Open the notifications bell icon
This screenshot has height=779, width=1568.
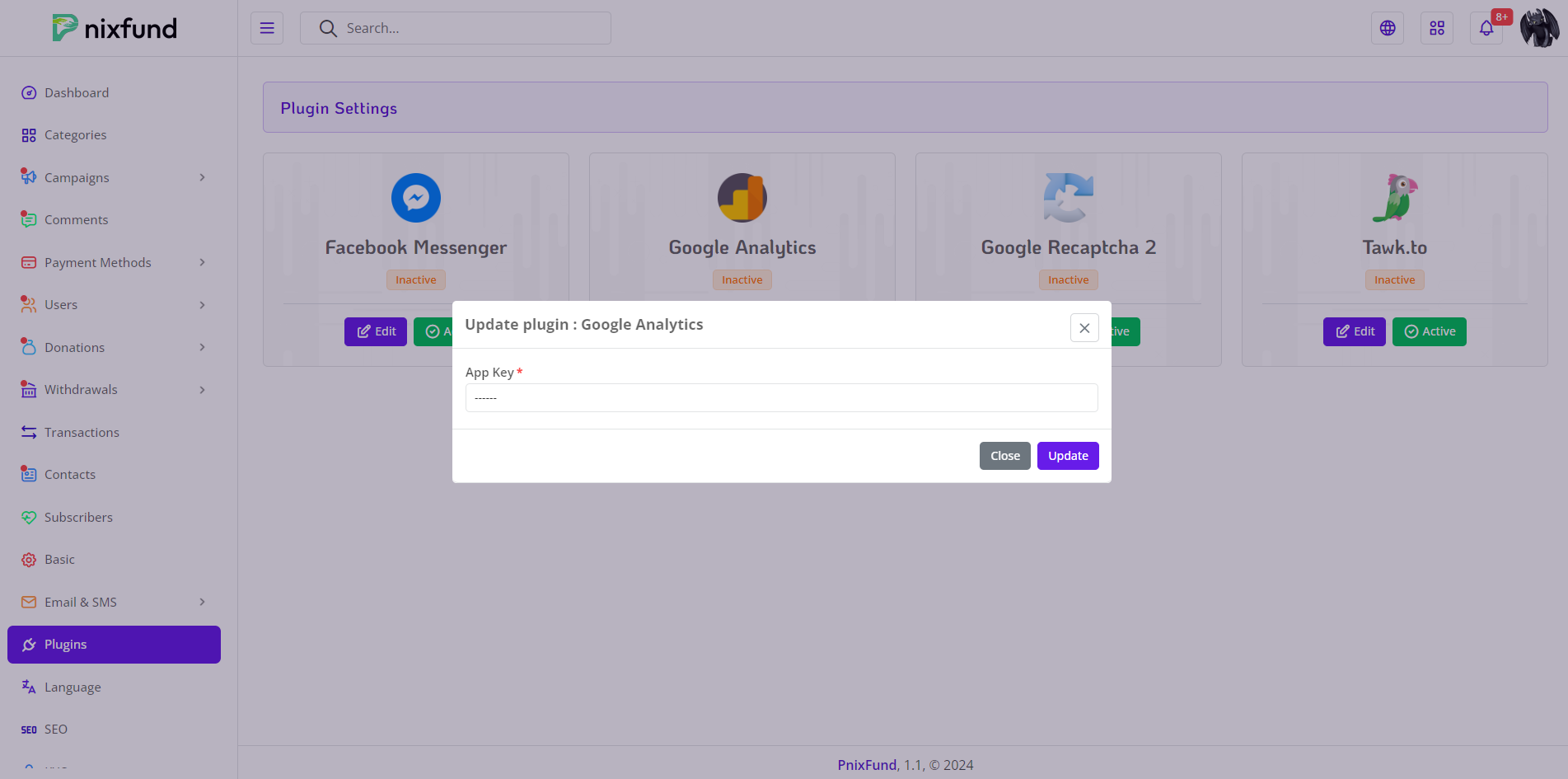click(1486, 28)
